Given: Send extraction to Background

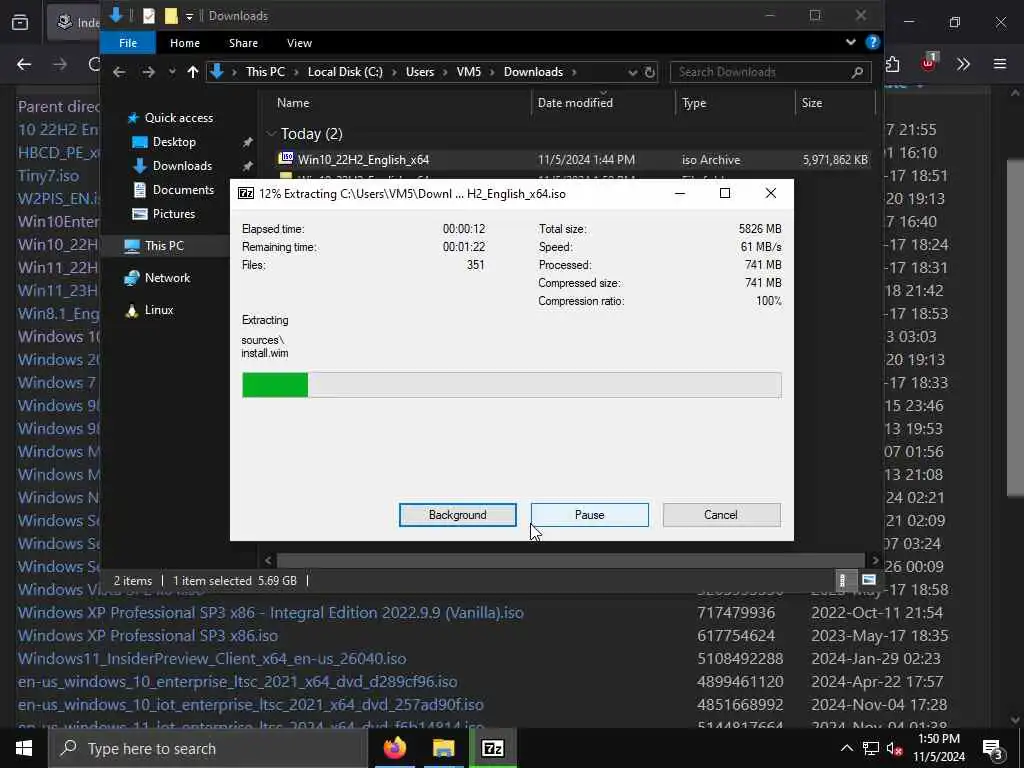Looking at the screenshot, I should click(x=457, y=515).
